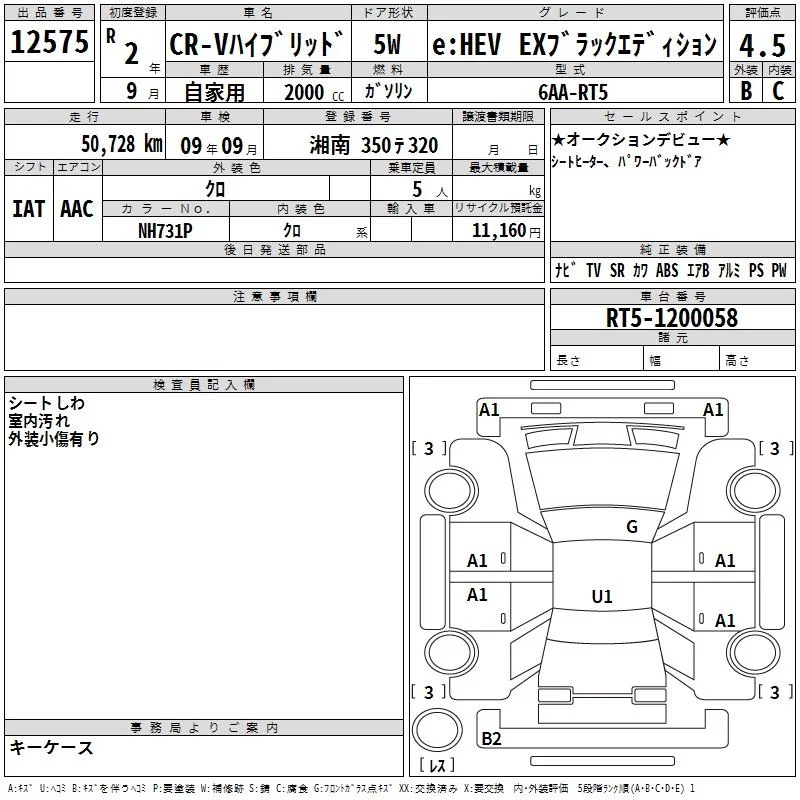800x800 pixels.
Task: Click the B2 mark on the rear bumper
Action: point(491,739)
